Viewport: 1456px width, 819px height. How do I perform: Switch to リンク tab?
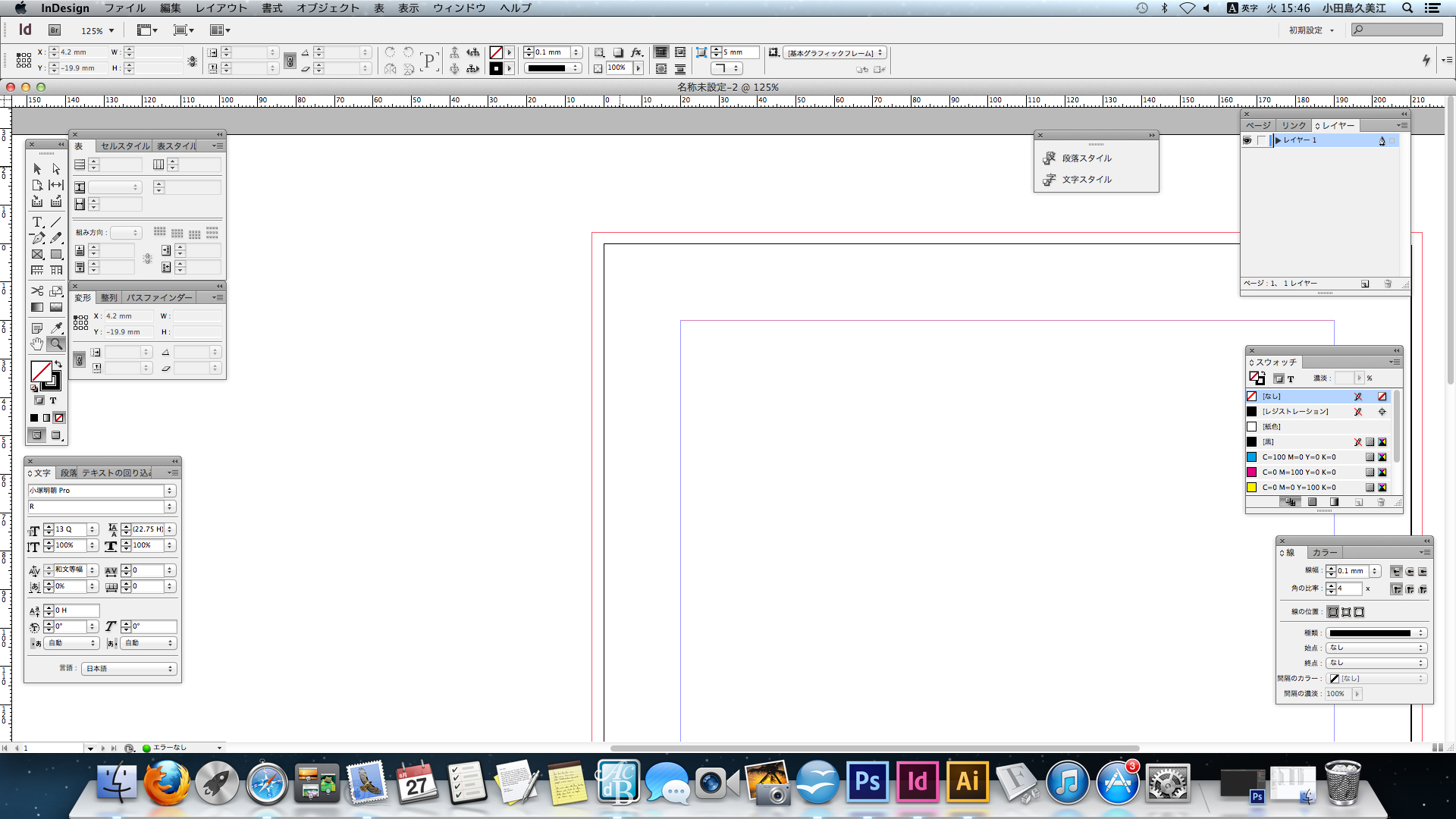pyautogui.click(x=1294, y=126)
